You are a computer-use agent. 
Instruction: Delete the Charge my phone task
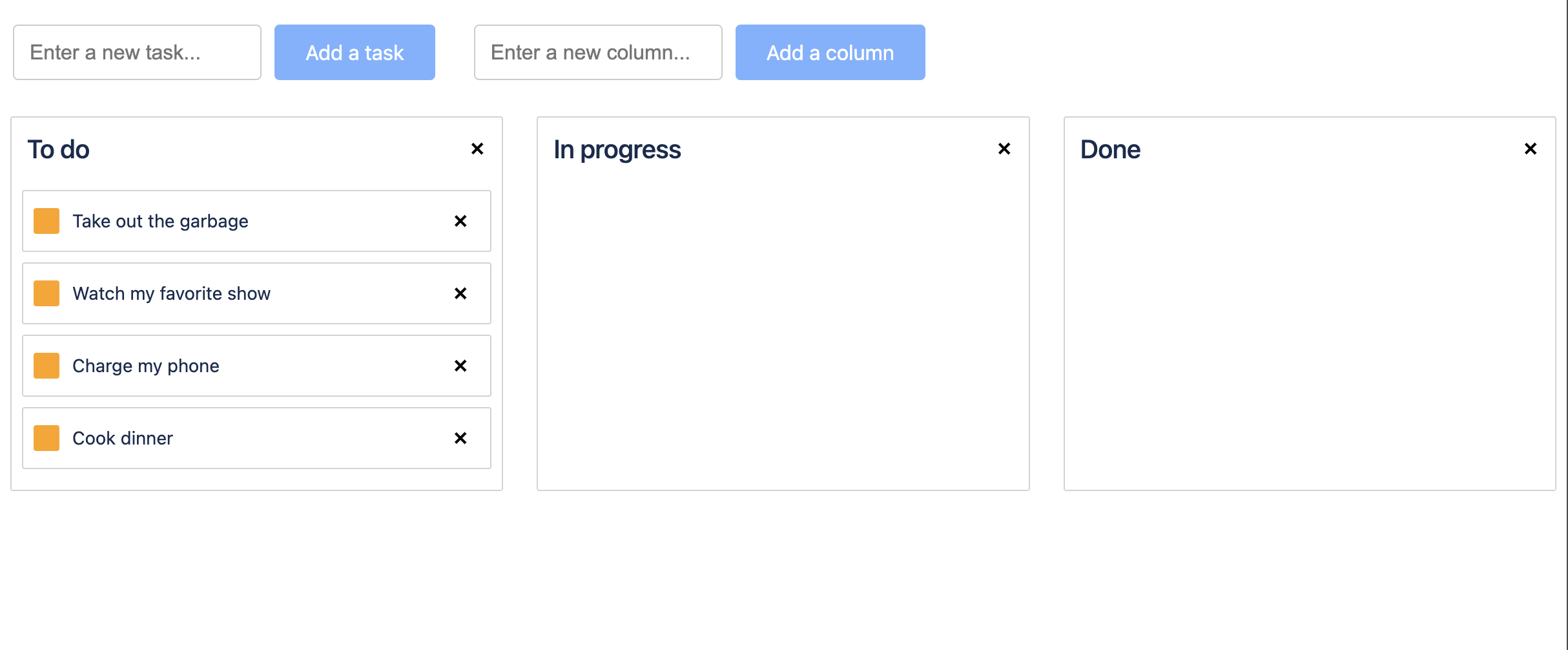point(460,366)
